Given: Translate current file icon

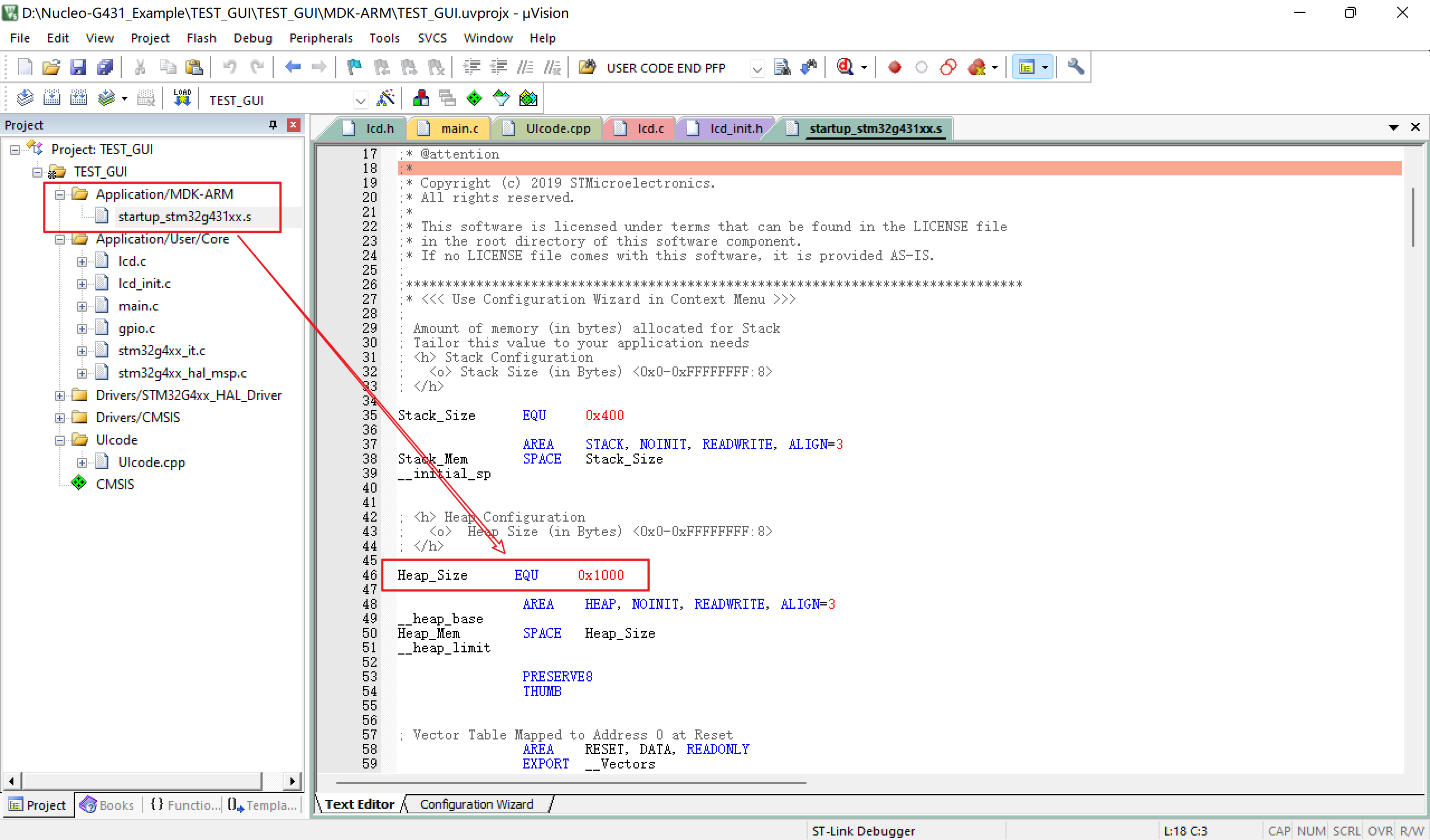Looking at the screenshot, I should click(x=25, y=99).
